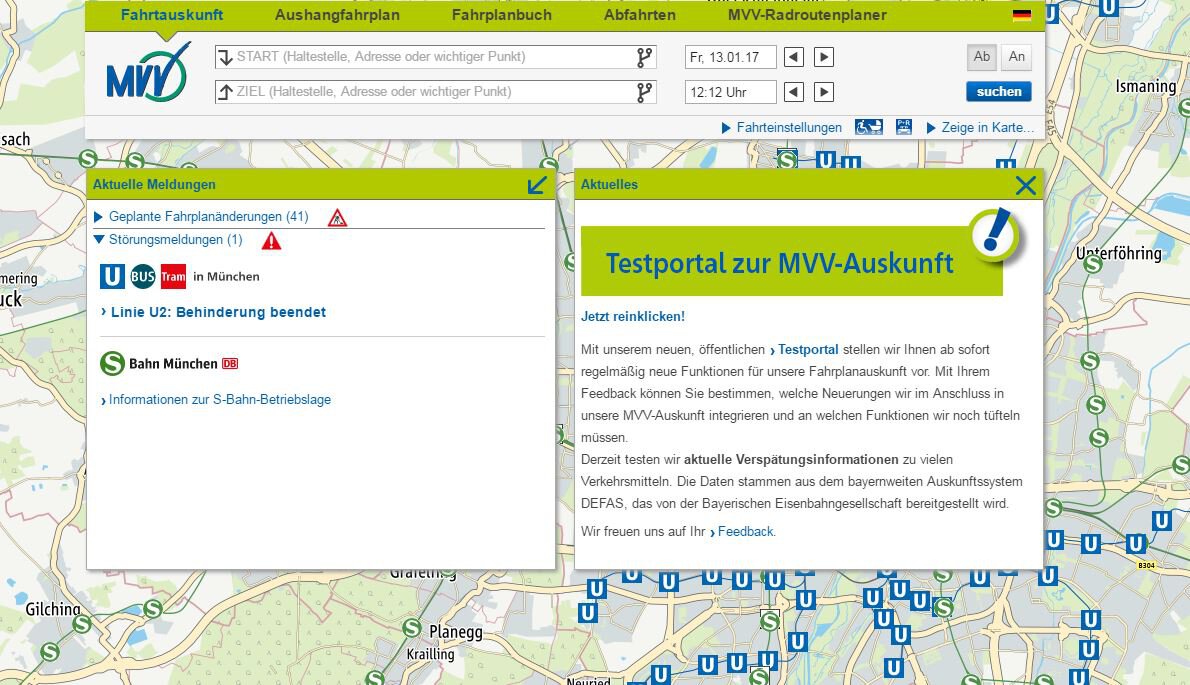Select the Unterföhring S-Bahn station marker

1093,264
